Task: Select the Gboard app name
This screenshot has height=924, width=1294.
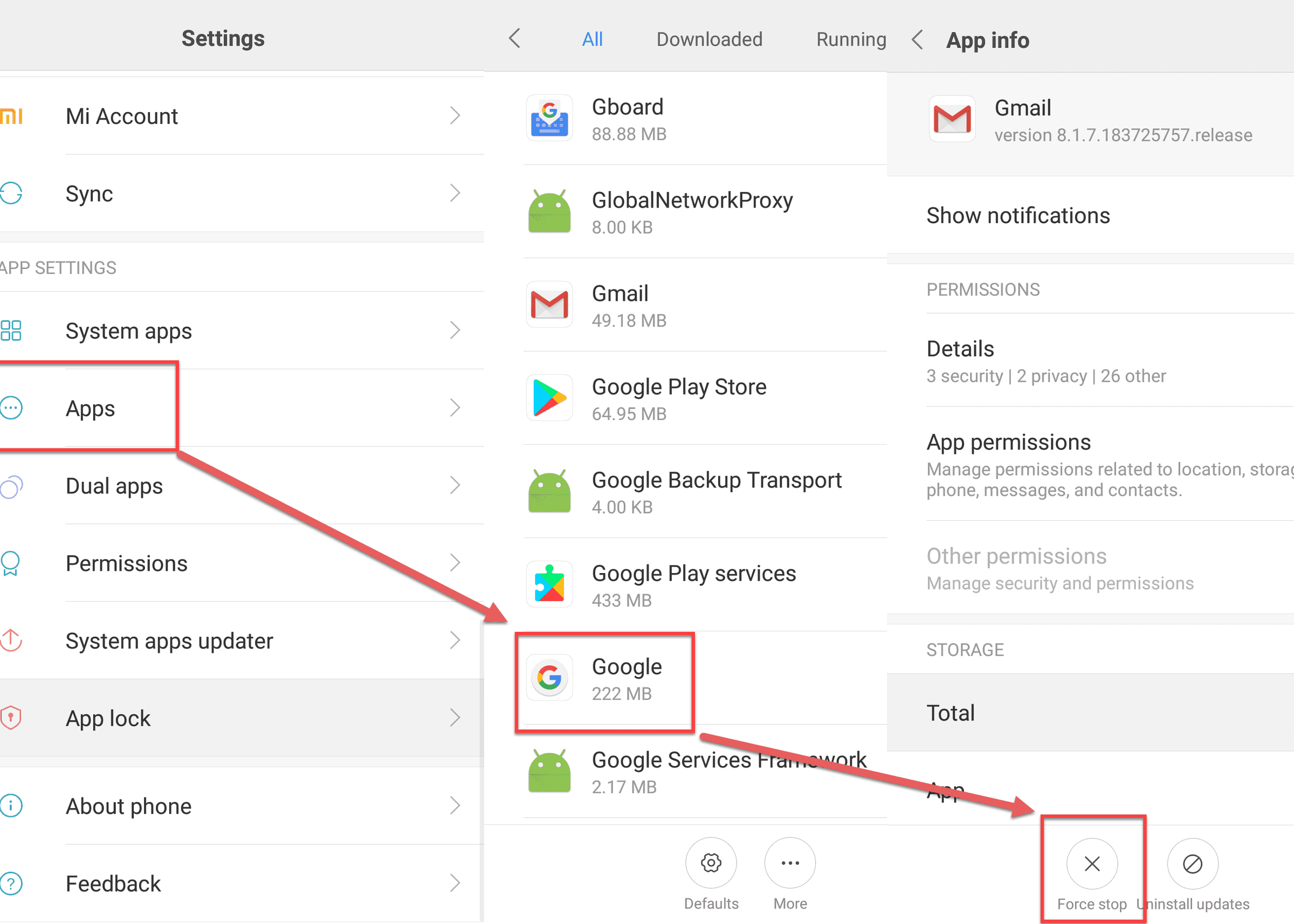Action: 628,107
